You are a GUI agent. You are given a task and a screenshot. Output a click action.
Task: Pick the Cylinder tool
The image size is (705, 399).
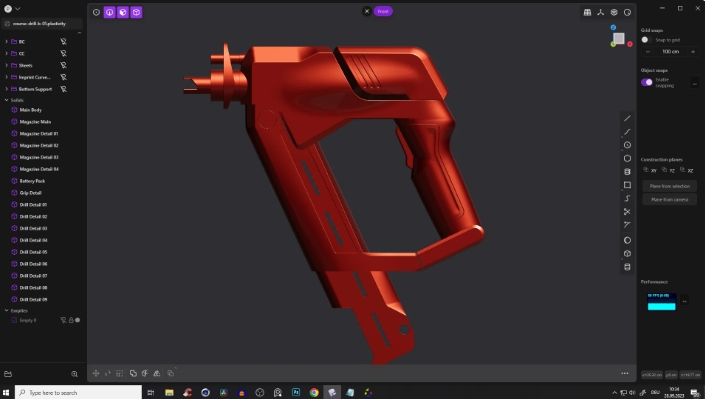coord(627,171)
